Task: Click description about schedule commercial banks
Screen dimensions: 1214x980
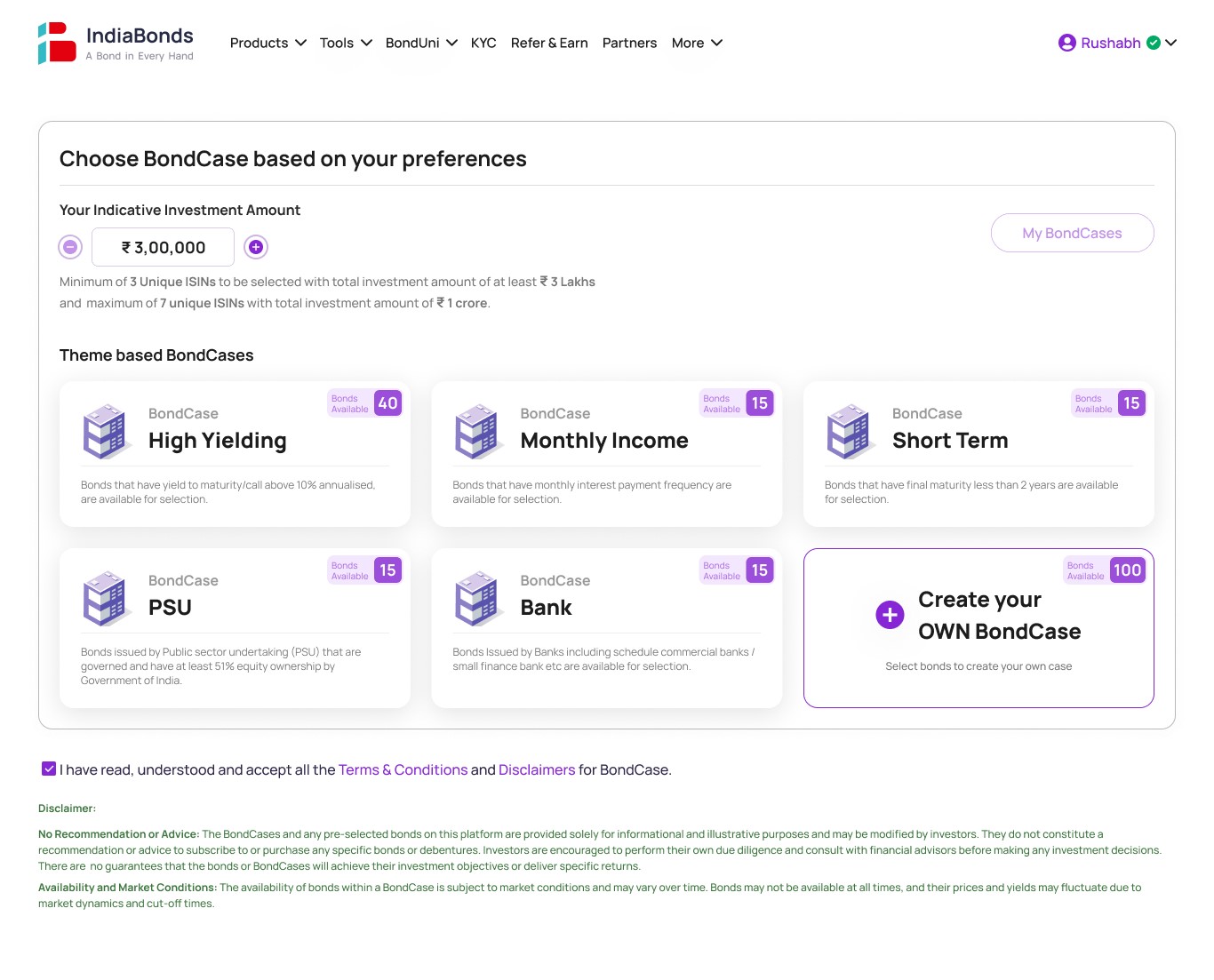Action: click(603, 659)
